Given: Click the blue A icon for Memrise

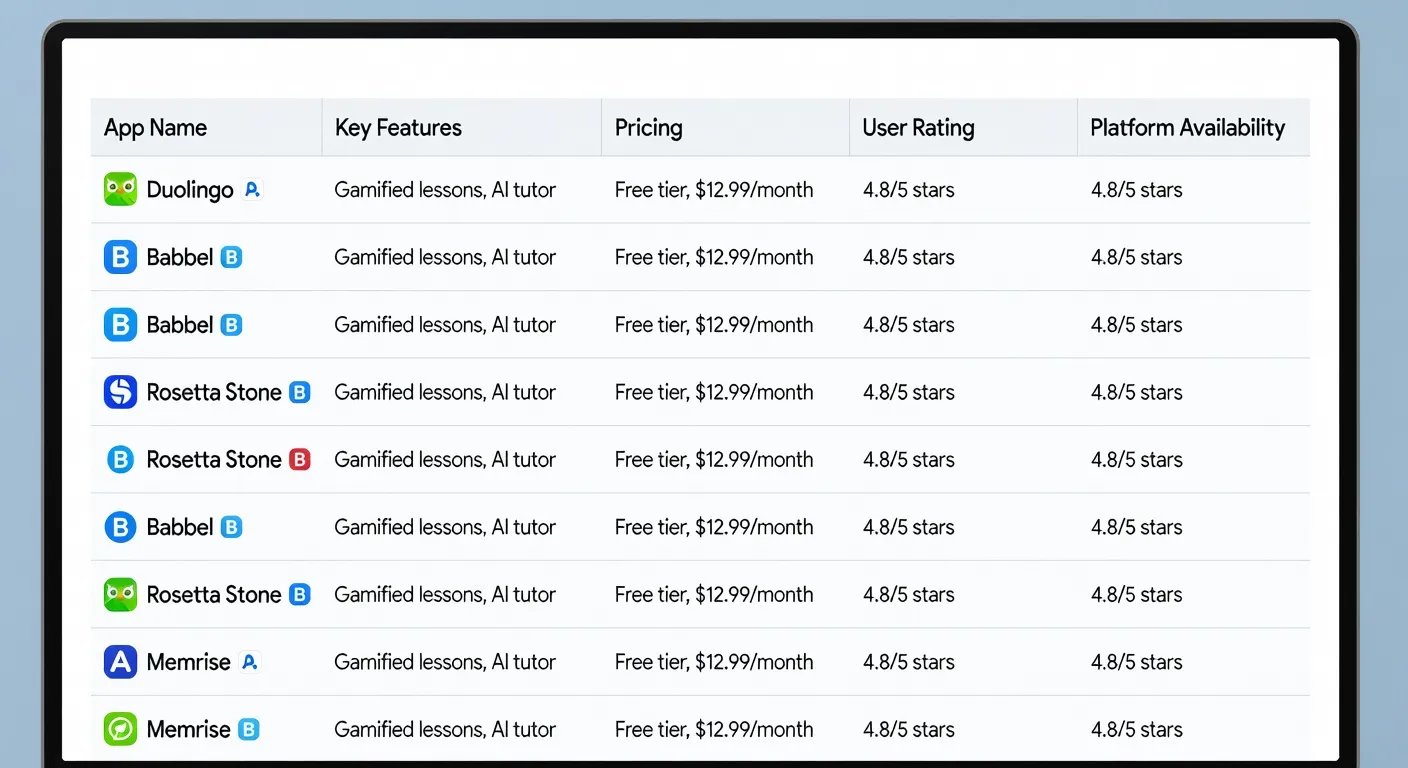Looking at the screenshot, I should [x=120, y=661].
